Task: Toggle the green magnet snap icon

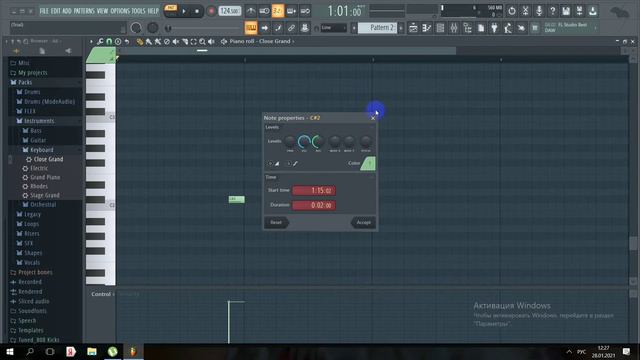Action: pyautogui.click(x=109, y=41)
